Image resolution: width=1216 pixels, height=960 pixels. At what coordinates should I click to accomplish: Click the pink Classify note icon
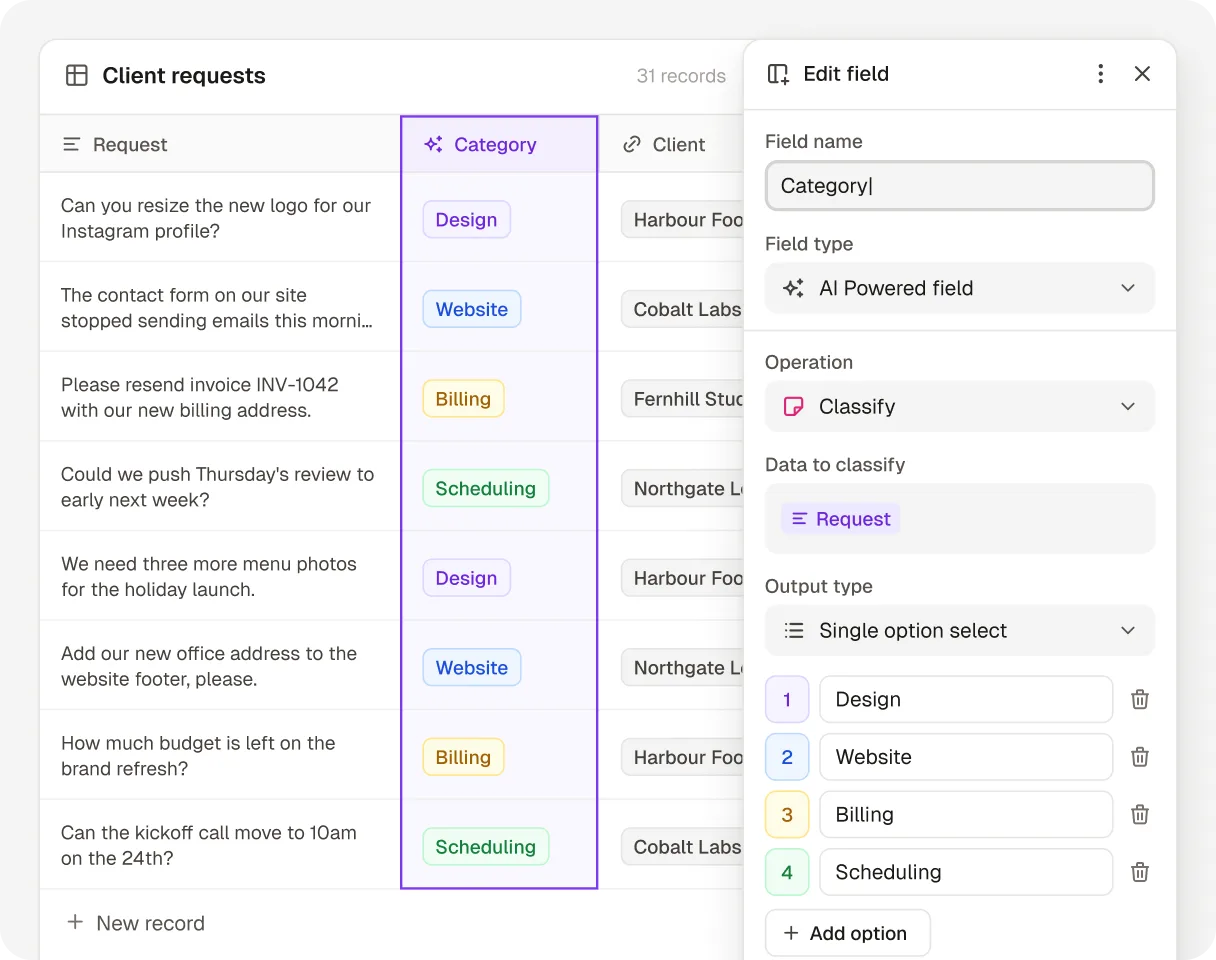793,407
